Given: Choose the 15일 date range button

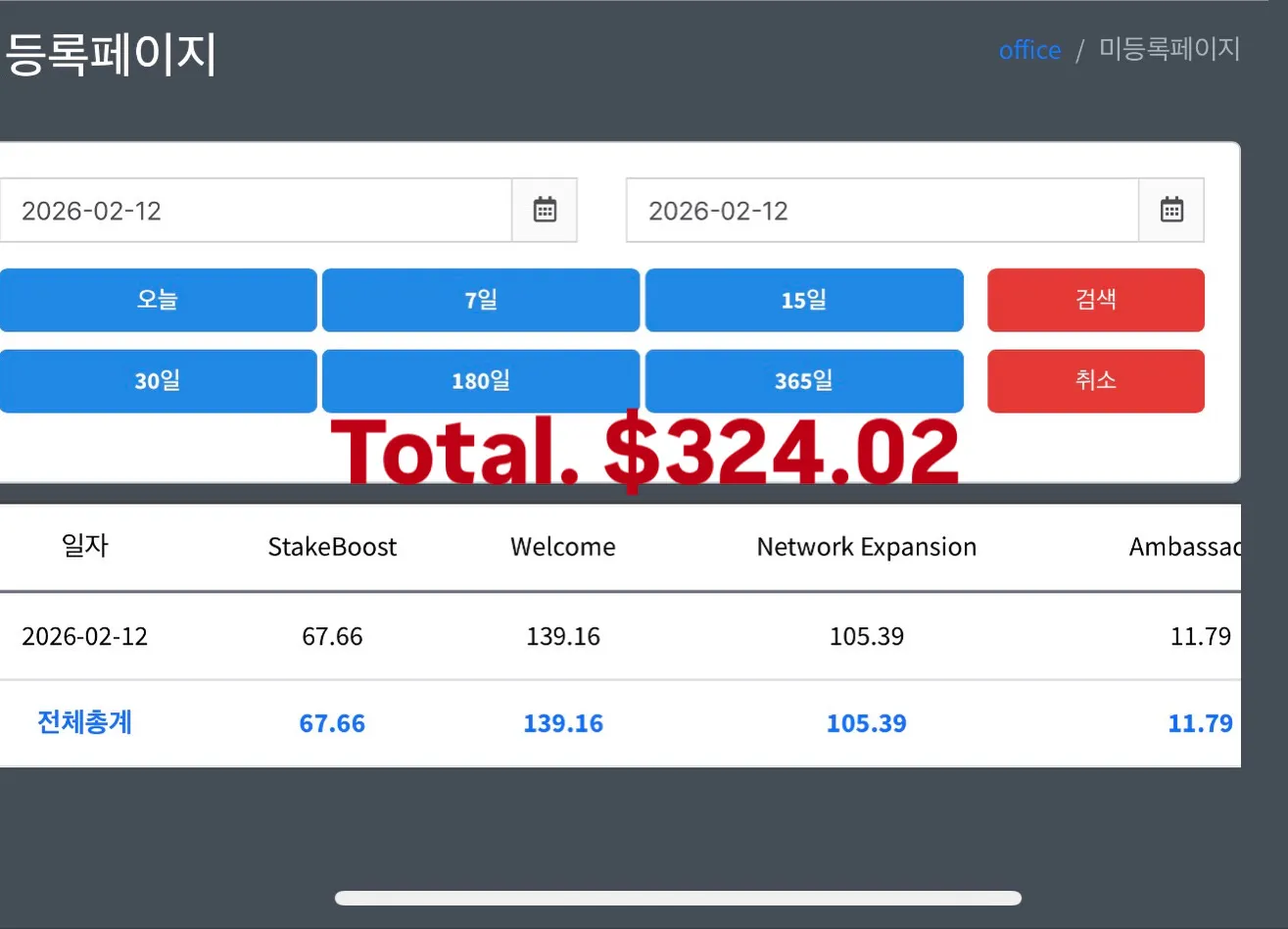Looking at the screenshot, I should click(804, 300).
